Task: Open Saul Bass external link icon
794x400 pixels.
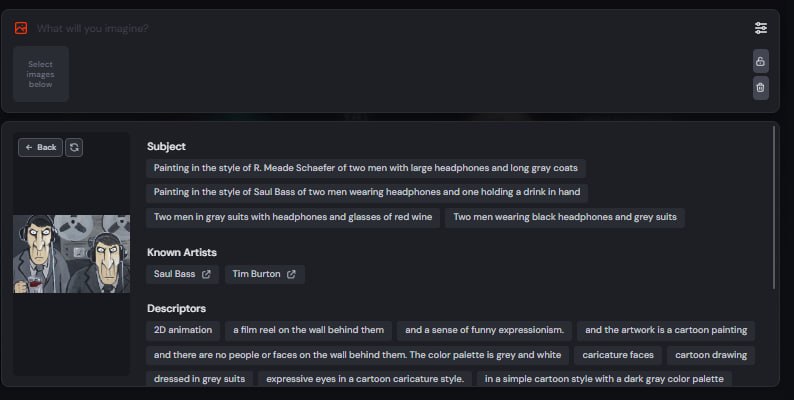Action: pos(206,274)
